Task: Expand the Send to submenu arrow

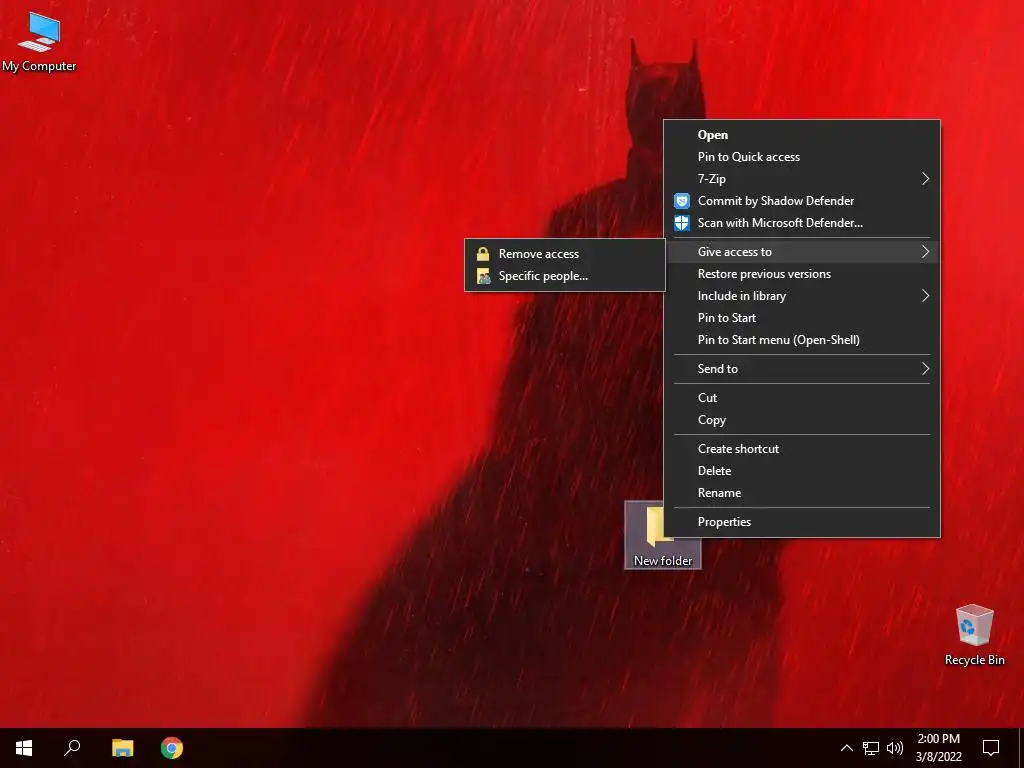Action: click(x=925, y=369)
